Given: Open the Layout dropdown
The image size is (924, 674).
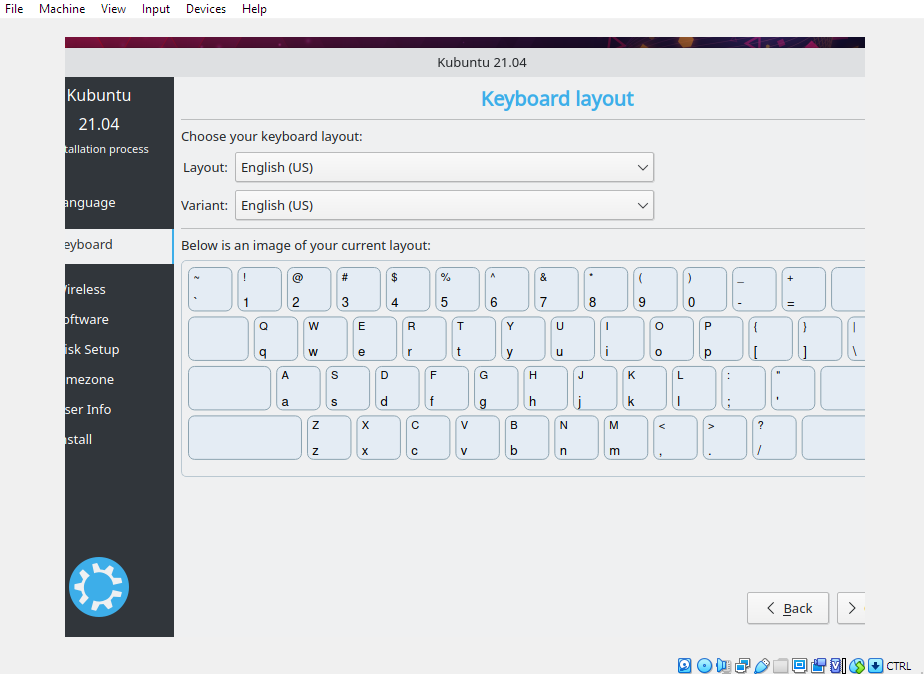Looking at the screenshot, I should tap(444, 167).
